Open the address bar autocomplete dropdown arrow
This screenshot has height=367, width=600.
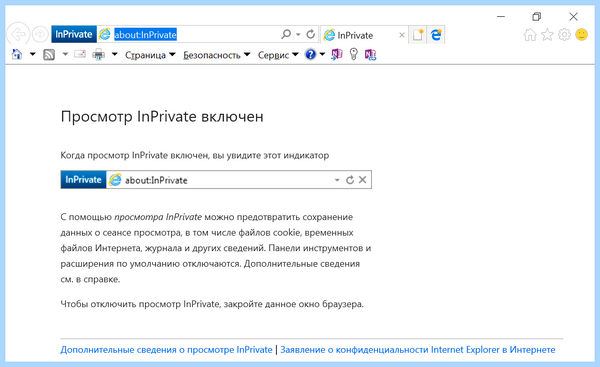(x=298, y=34)
